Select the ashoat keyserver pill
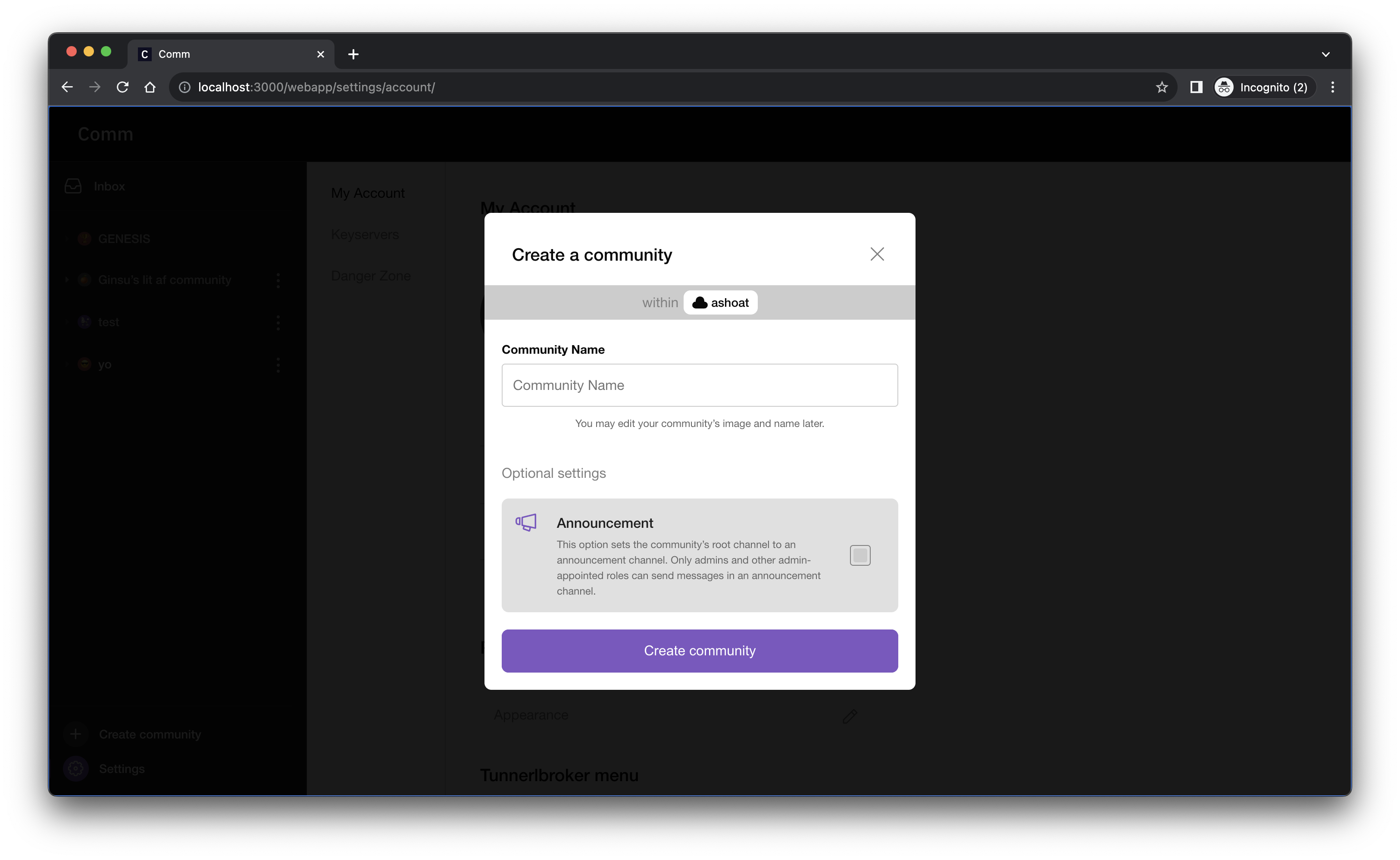 720,302
